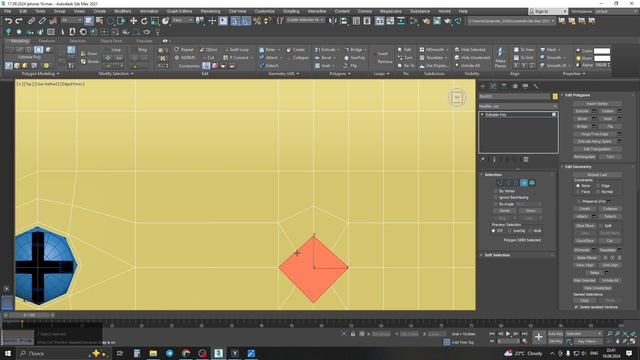
Task: Select the Face constraint radio button
Action: (578, 191)
